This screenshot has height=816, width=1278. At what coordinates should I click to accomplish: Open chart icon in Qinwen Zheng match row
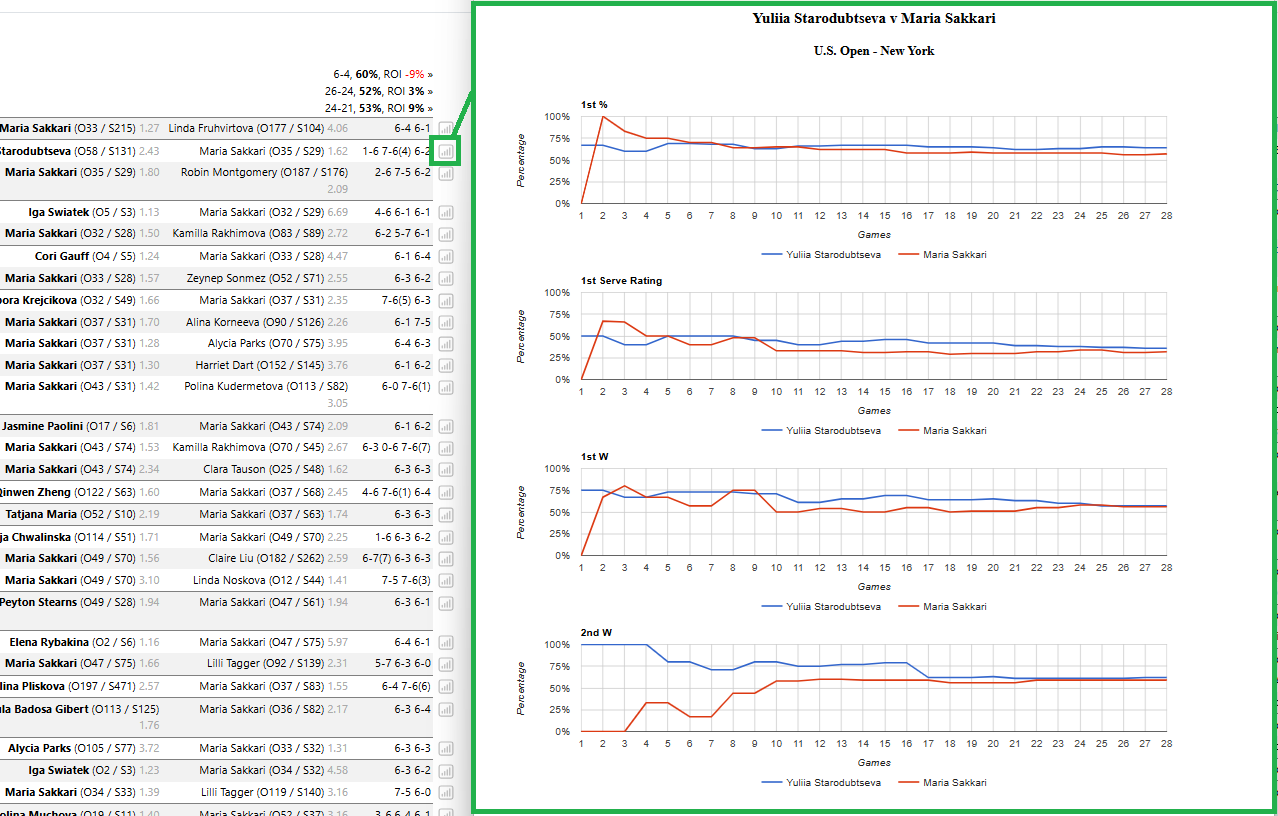pyautogui.click(x=445, y=493)
